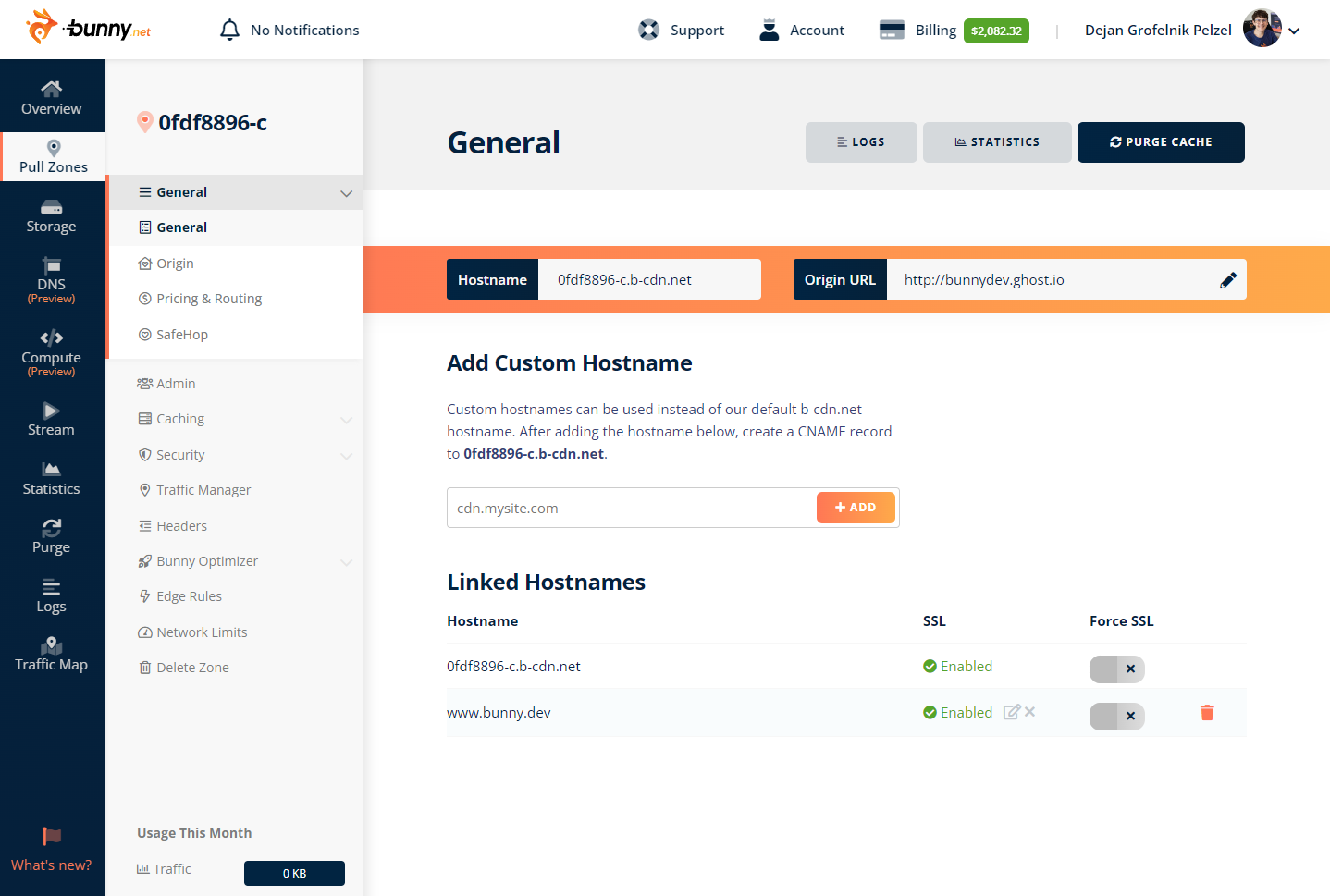Click the Bunny Optimizer menu label
Screen dimensions: 1330x896
(207, 561)
